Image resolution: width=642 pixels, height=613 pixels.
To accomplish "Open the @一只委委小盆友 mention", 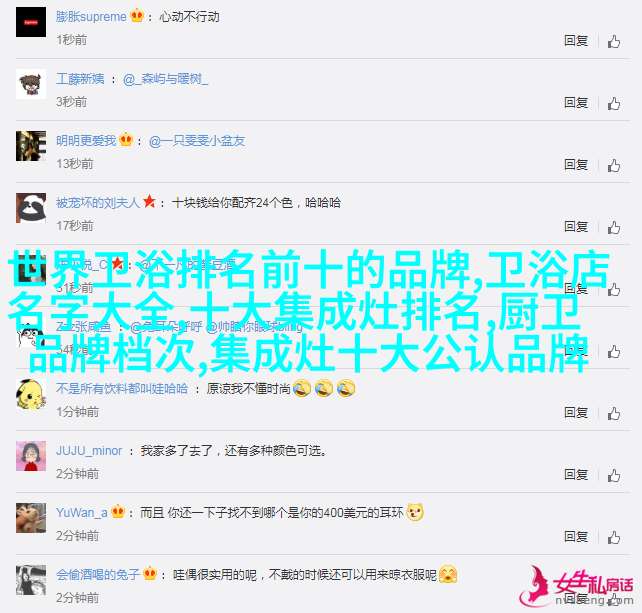I will [x=197, y=141].
